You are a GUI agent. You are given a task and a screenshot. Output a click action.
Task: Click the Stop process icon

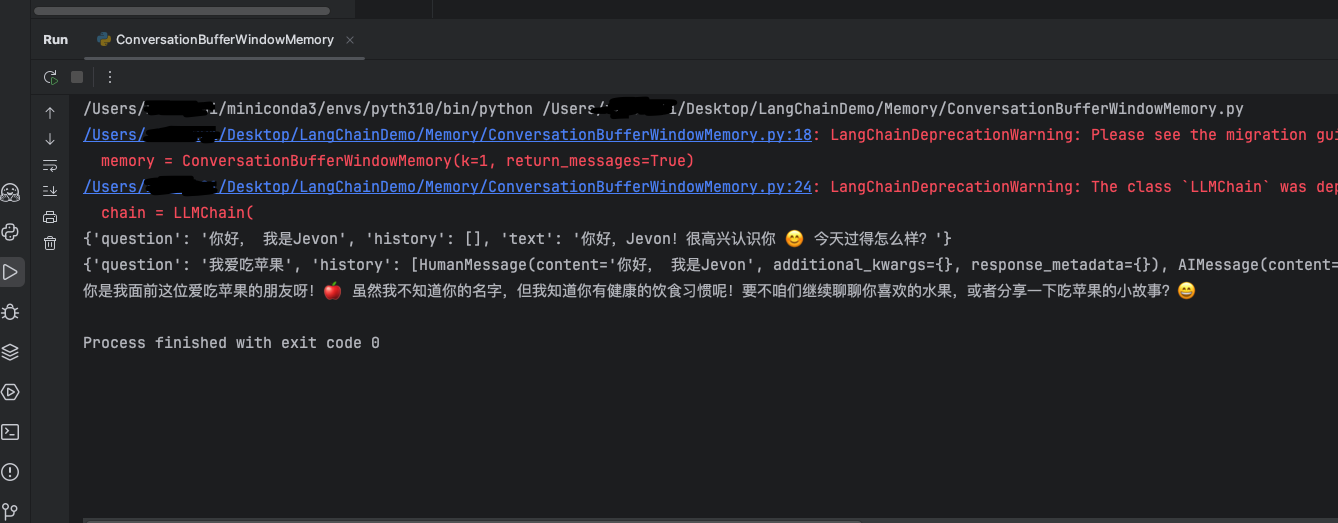click(77, 77)
